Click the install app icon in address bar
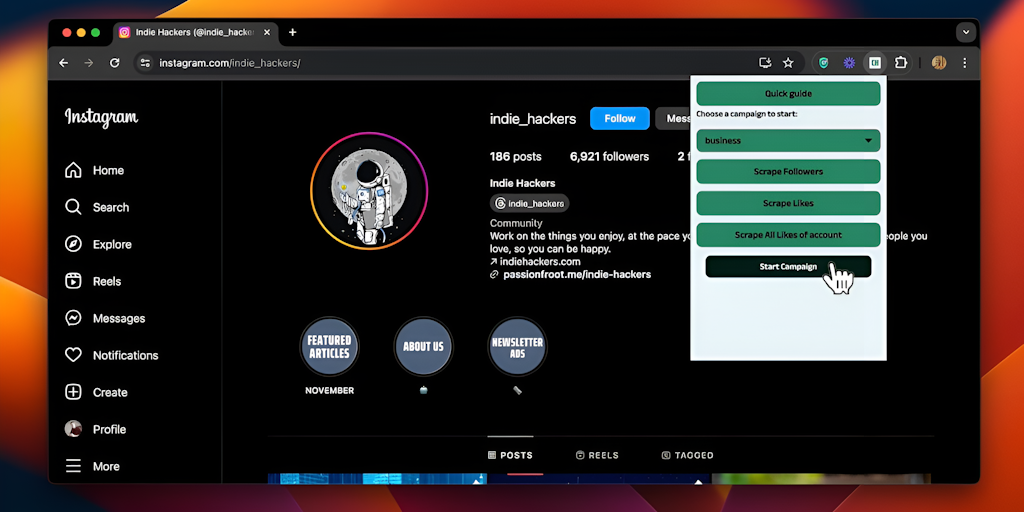This screenshot has width=1024, height=512. [765, 63]
